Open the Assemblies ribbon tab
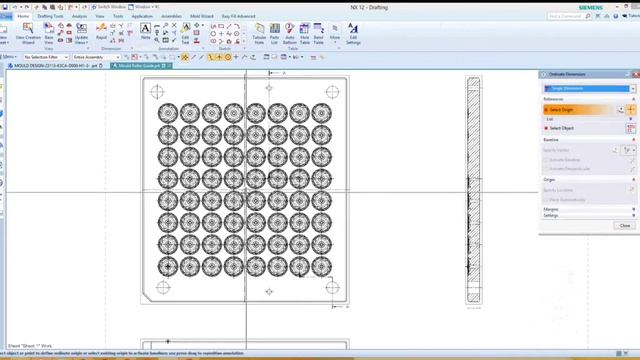 pos(171,16)
